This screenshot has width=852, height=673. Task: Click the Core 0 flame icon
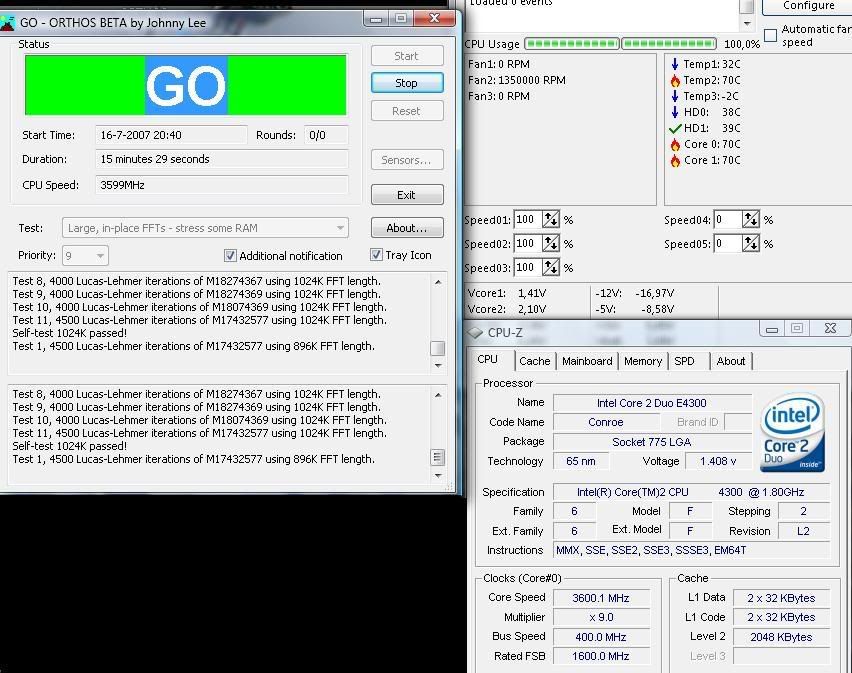tap(675, 144)
